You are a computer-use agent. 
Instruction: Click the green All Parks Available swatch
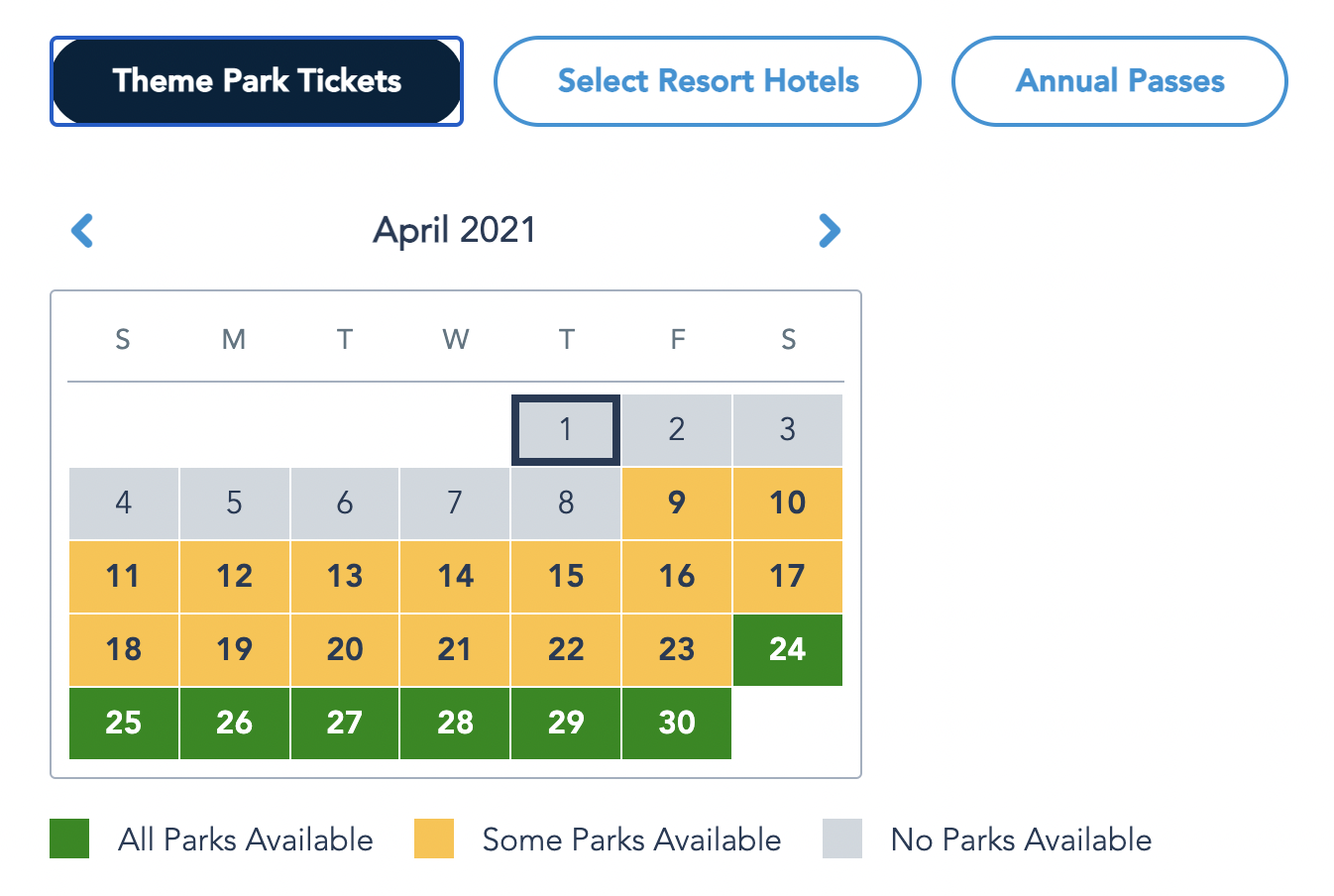pos(69,839)
